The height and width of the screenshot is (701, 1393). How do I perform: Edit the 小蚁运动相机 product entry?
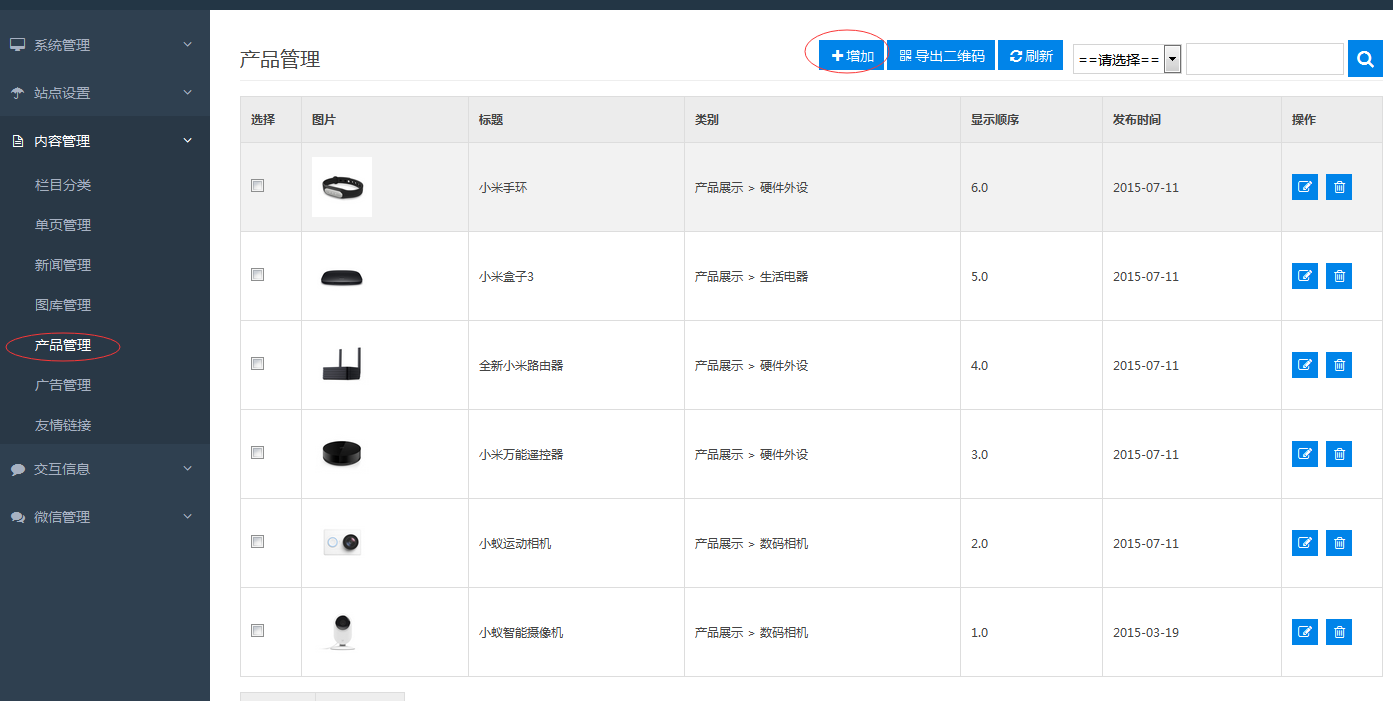coord(1304,543)
